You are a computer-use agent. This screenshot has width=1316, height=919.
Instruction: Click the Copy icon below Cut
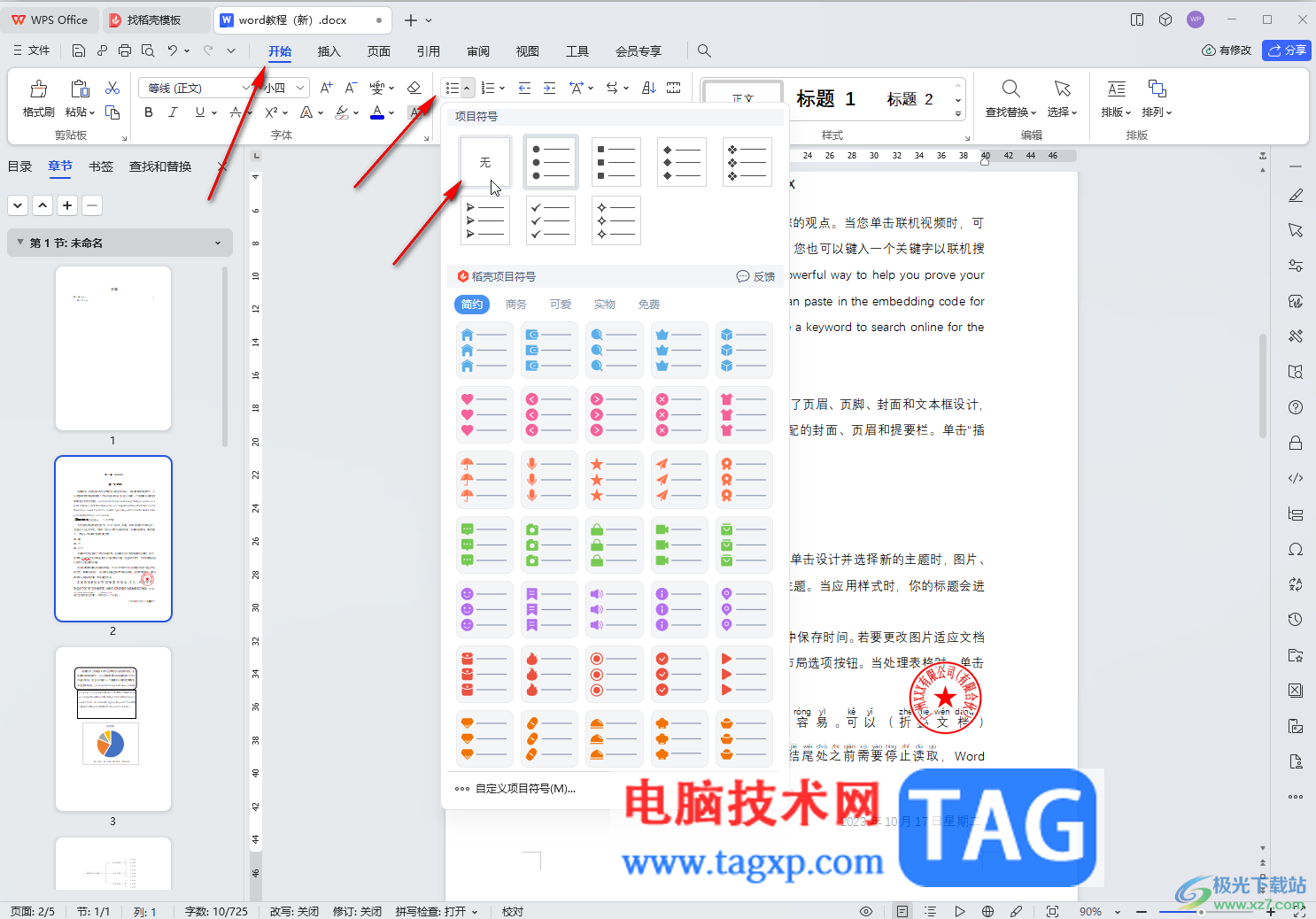112,112
